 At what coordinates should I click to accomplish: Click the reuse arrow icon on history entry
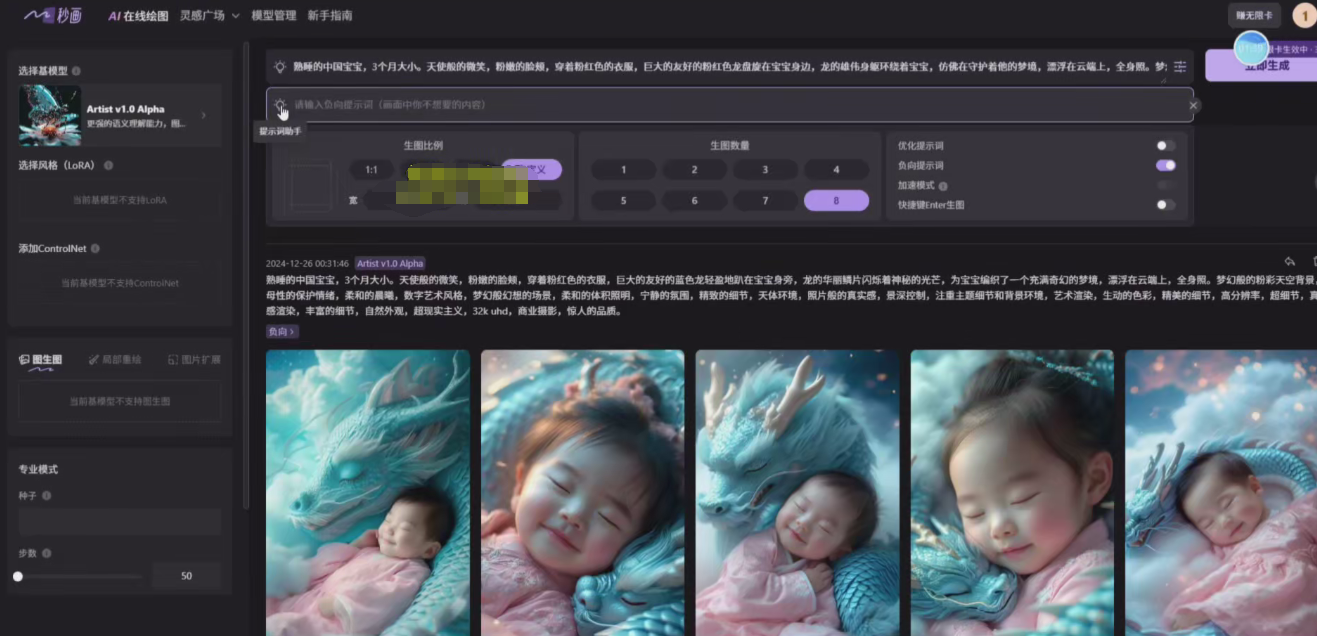tap(1289, 261)
